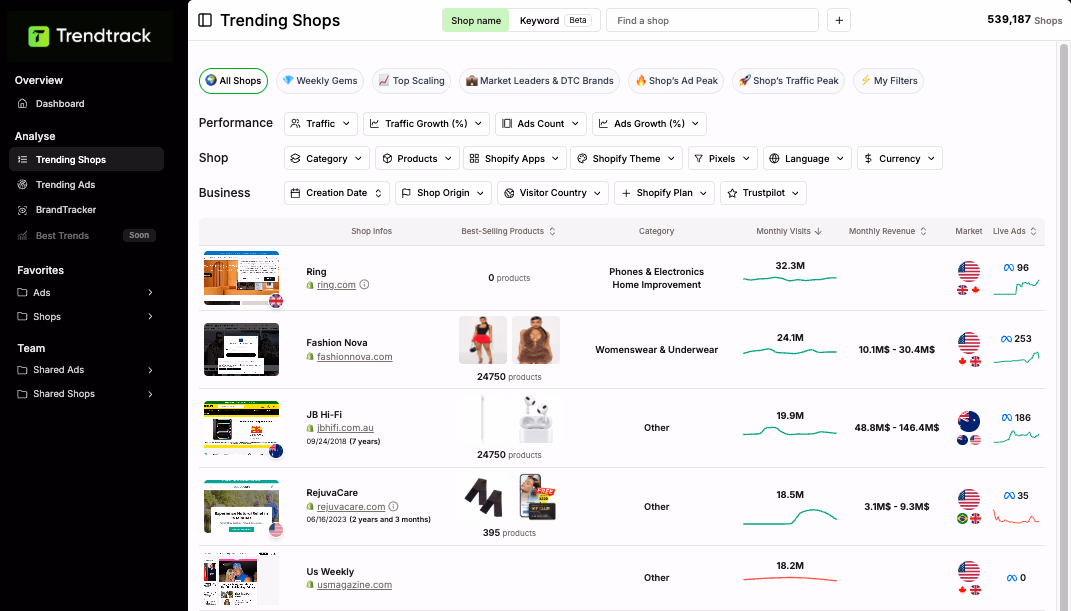Click Meta ads icon in Fashion Nova row
The width and height of the screenshot is (1071, 611).
(x=1006, y=339)
